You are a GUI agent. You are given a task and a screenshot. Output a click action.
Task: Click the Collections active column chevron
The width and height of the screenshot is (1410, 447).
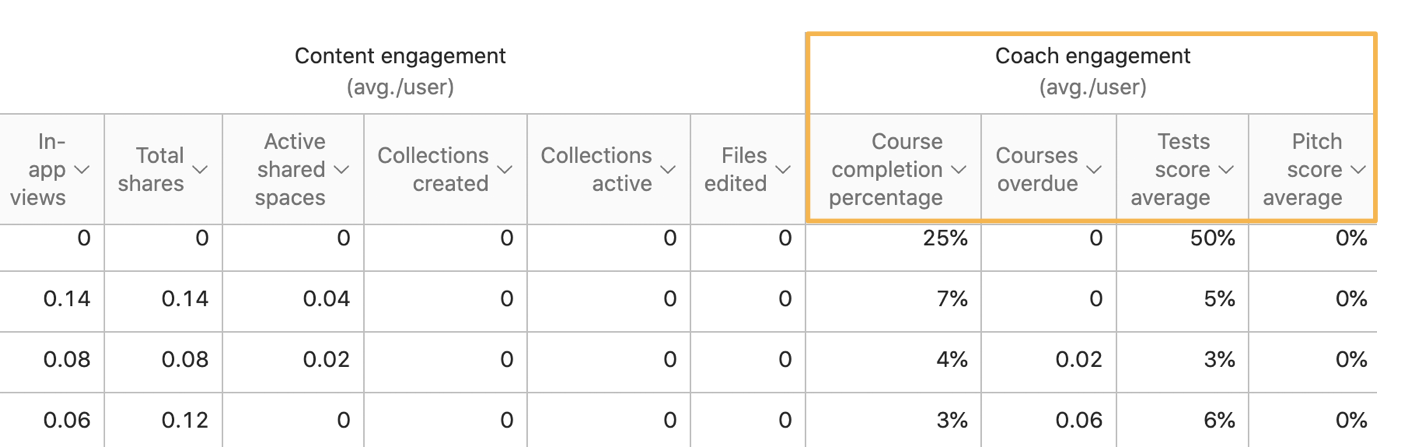pos(667,170)
